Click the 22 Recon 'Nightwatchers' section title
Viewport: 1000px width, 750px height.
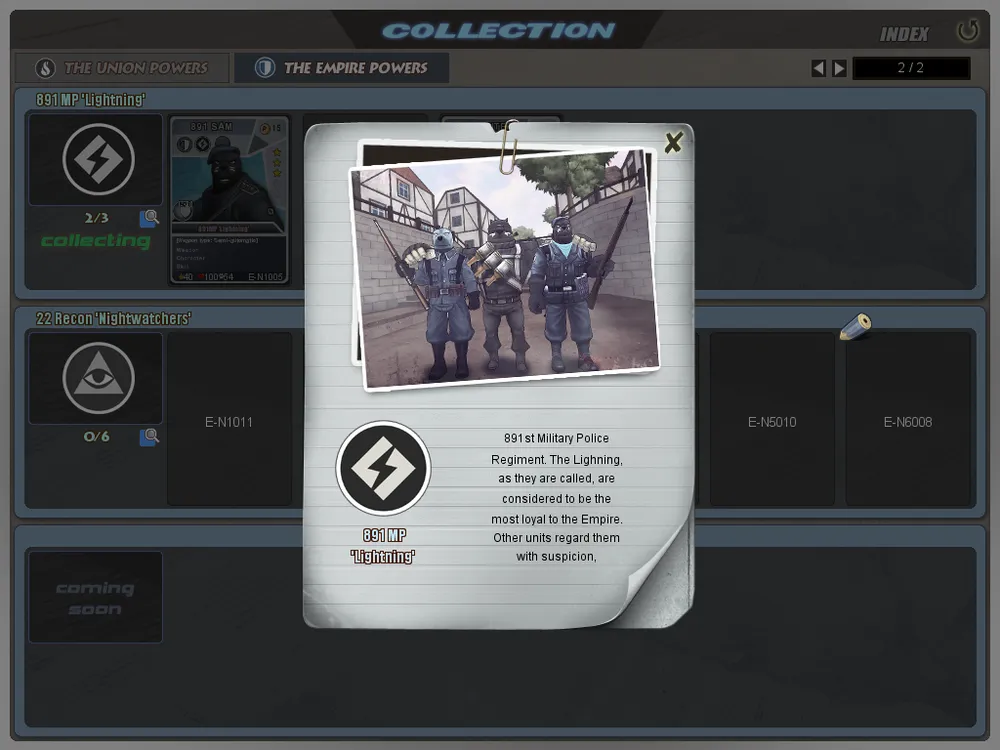click(114, 318)
